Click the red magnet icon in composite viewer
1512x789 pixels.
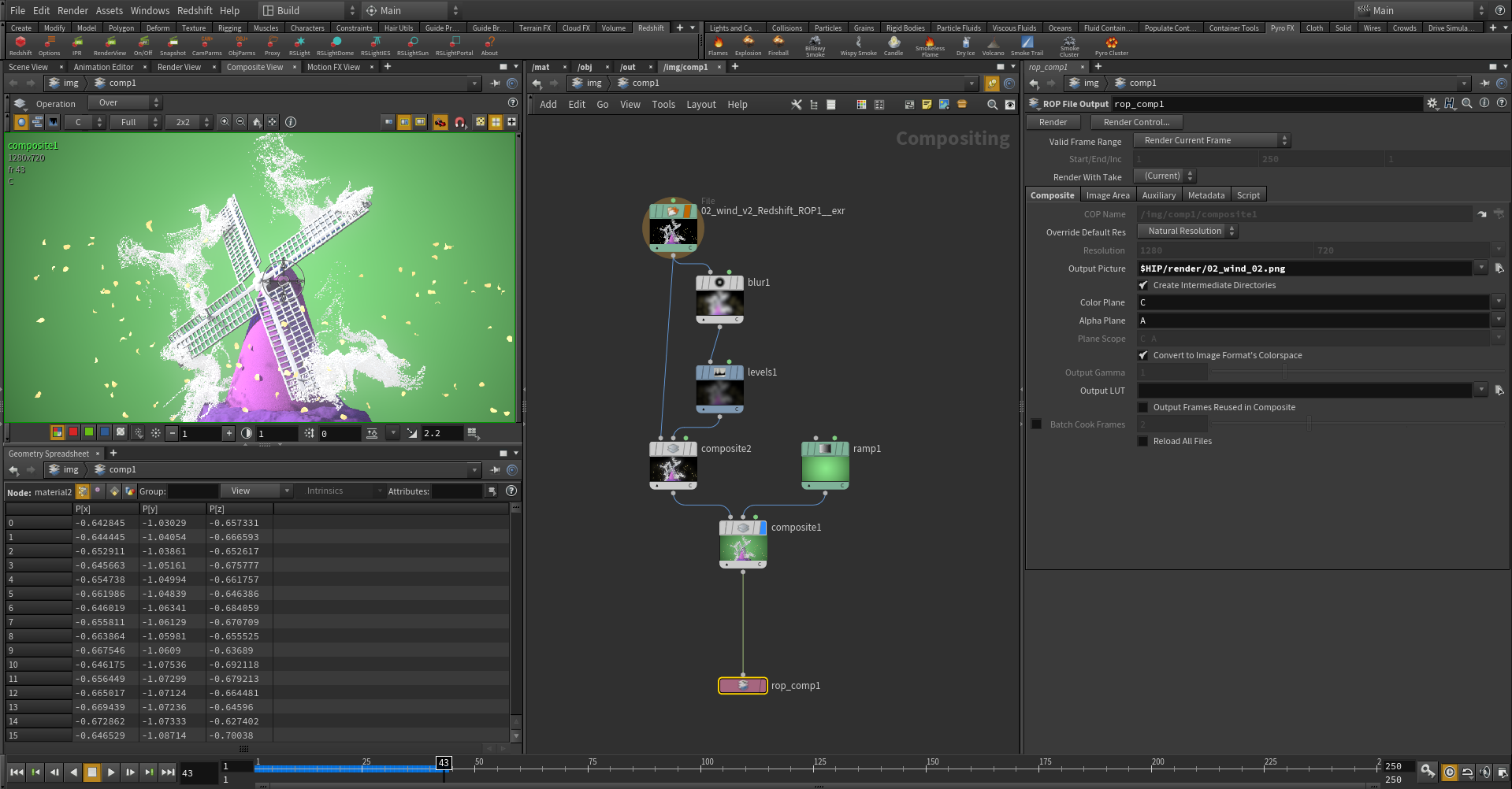[x=460, y=122]
